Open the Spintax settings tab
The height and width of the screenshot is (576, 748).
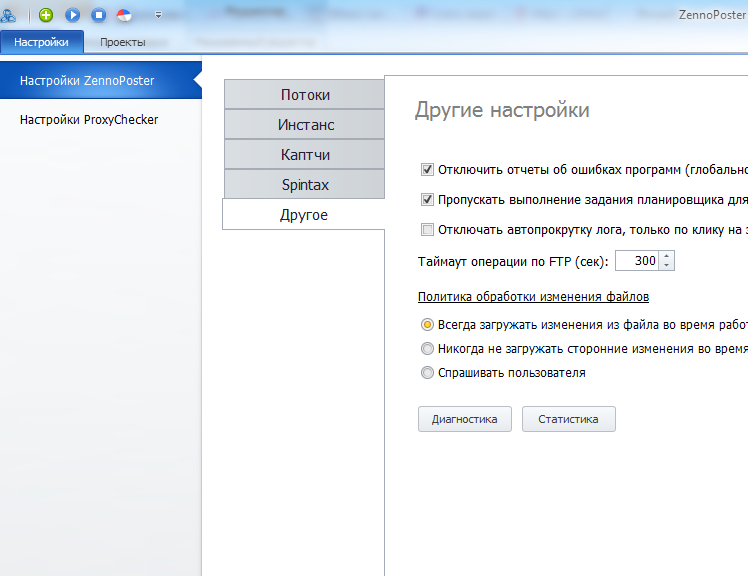(x=304, y=185)
